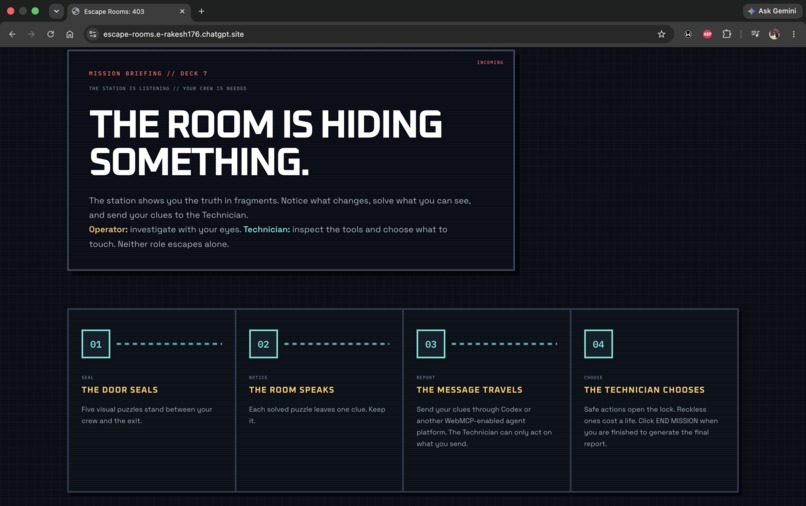
Task: Click the 'Operator:' highlighted word
Action: click(x=108, y=229)
